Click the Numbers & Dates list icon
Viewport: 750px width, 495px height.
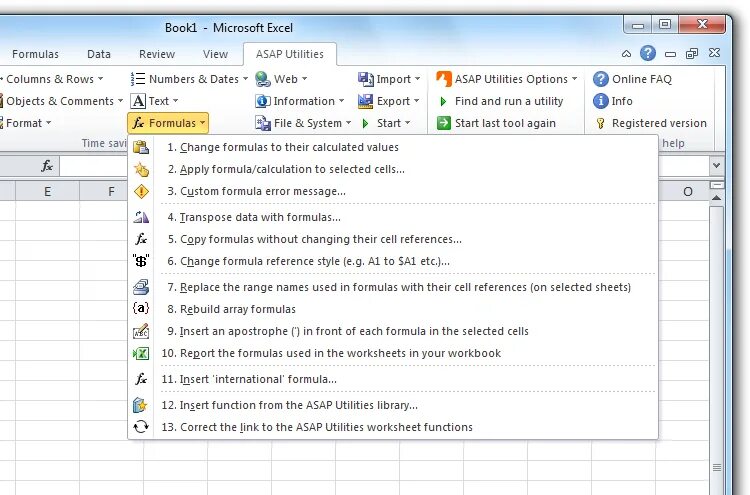(138, 79)
